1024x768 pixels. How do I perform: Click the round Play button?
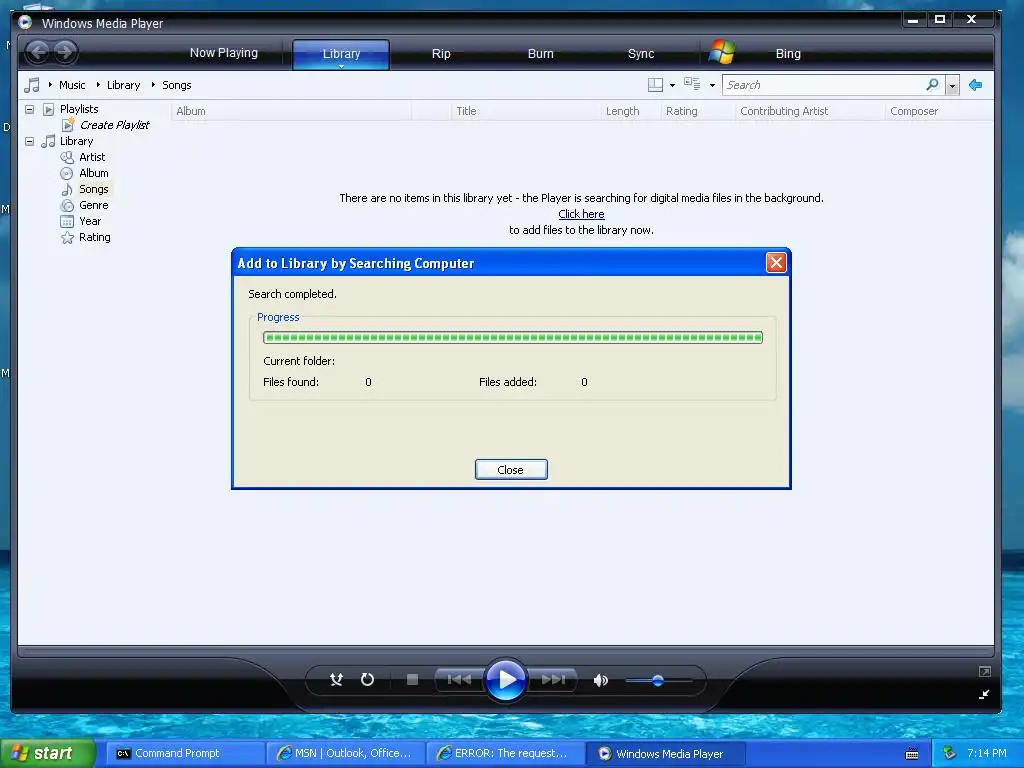(506, 679)
